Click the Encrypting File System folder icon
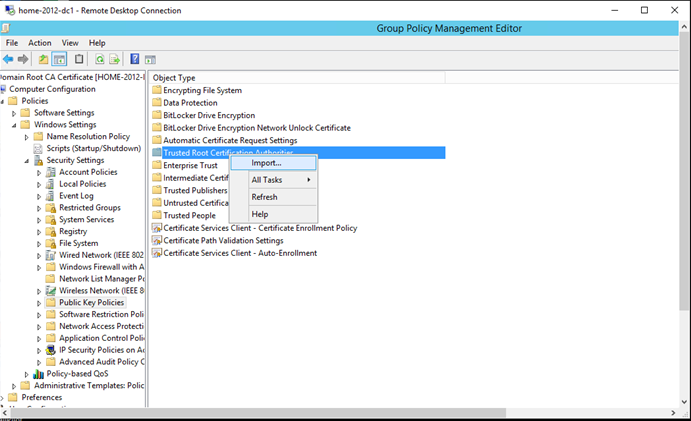691x421 pixels. coord(157,90)
